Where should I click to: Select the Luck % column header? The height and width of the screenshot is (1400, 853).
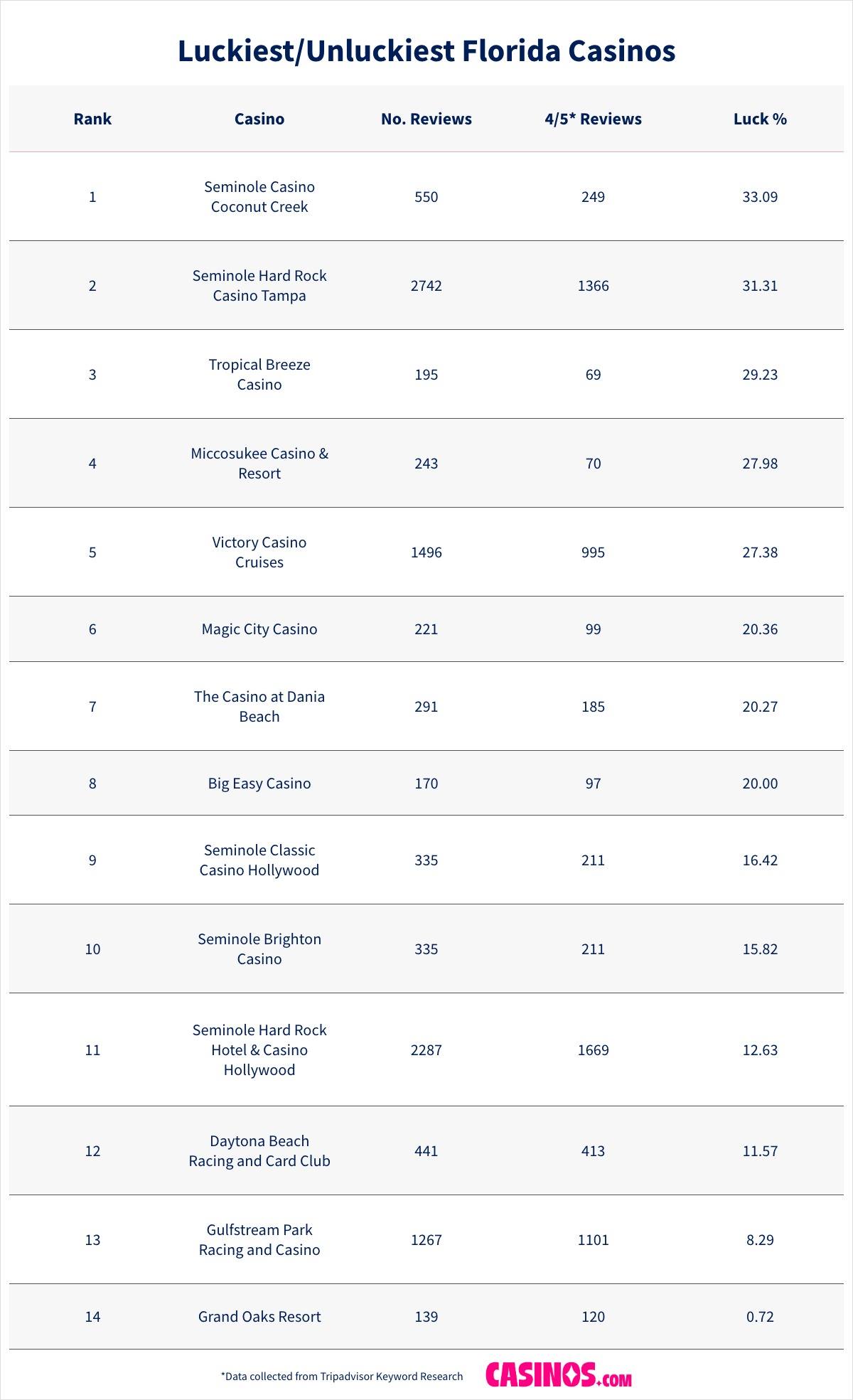(x=760, y=119)
